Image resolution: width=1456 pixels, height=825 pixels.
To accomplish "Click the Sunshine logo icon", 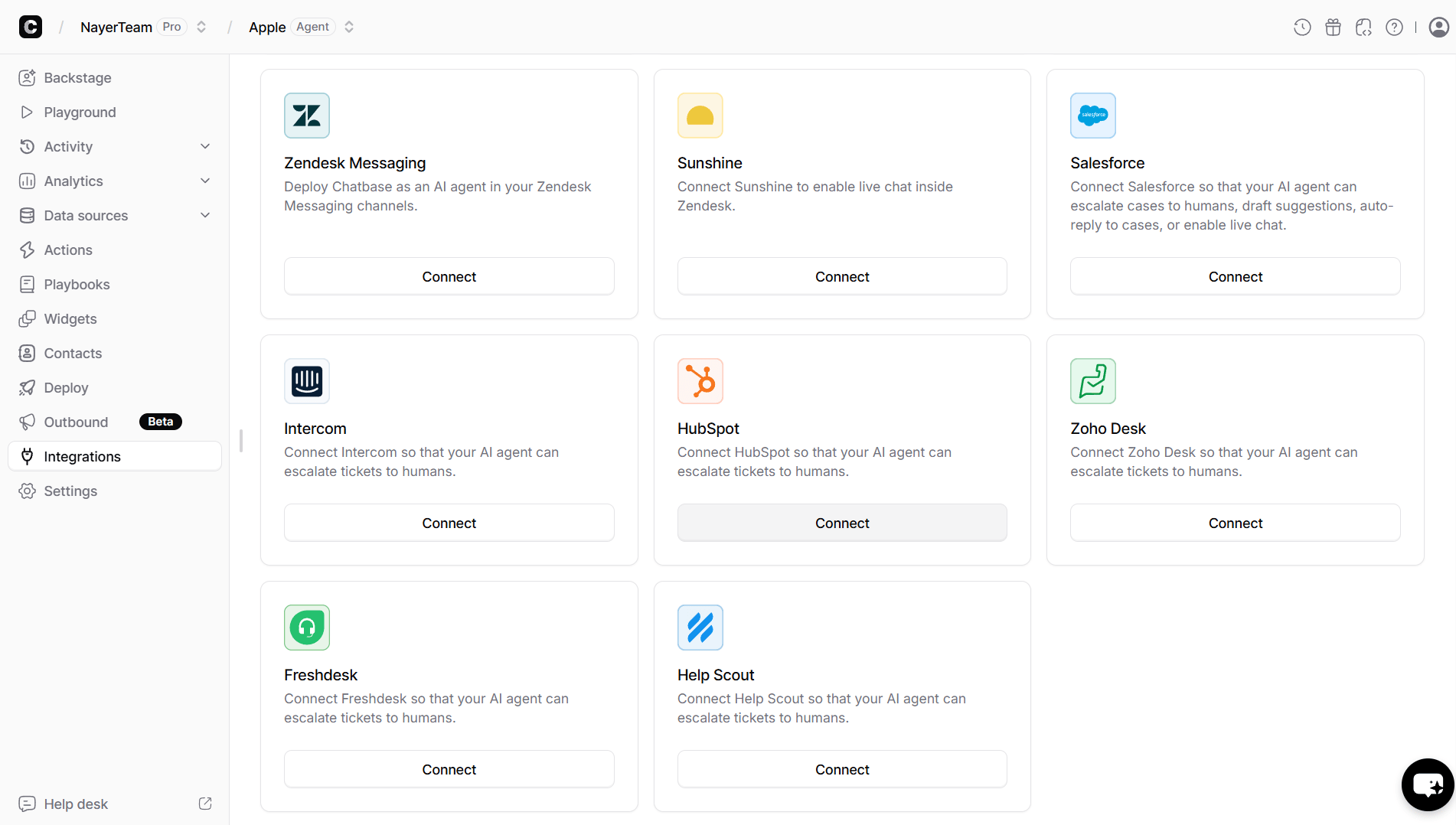I will point(700,116).
